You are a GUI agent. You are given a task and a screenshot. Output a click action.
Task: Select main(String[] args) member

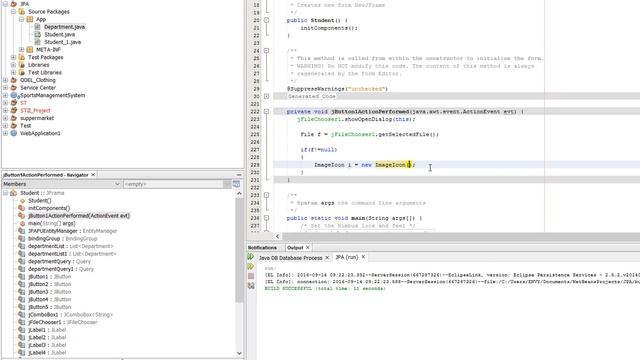51,223
